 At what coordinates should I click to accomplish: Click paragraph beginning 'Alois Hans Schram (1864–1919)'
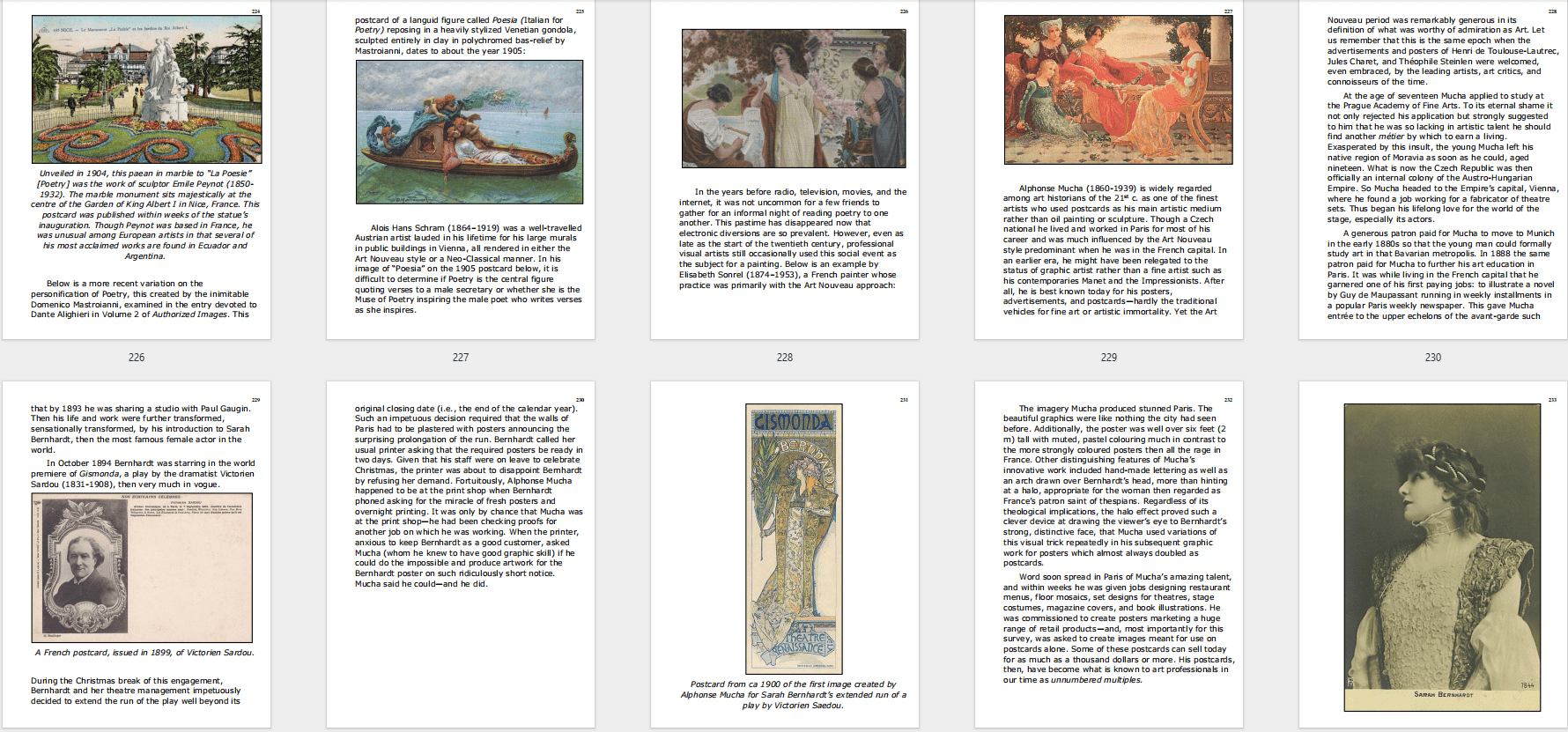[469, 269]
